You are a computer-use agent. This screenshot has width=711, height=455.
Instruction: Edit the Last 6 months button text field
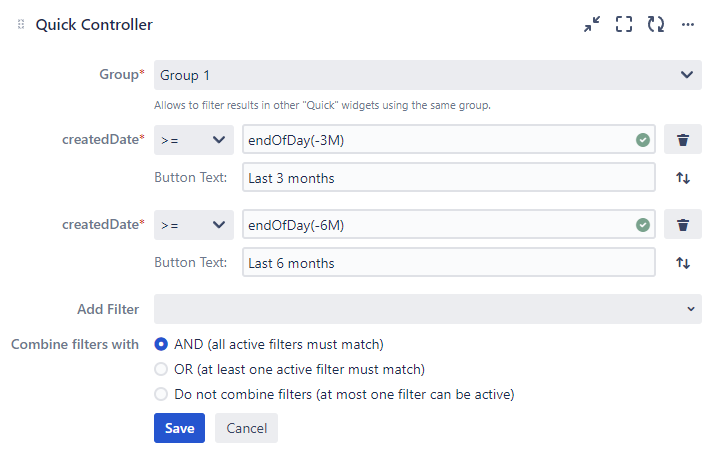pyautogui.click(x=448, y=263)
